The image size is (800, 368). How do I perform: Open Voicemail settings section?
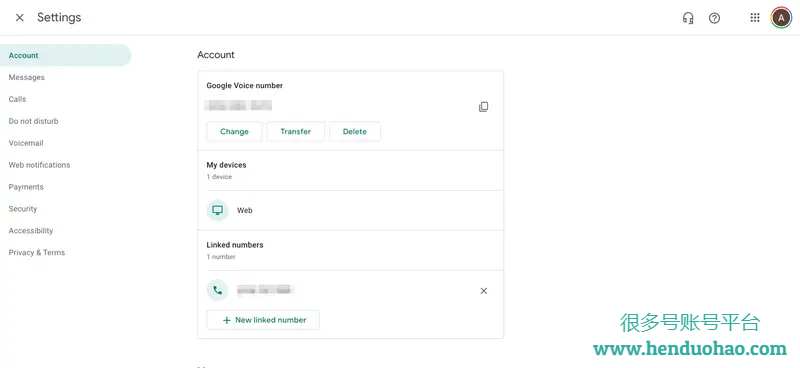tap(26, 143)
